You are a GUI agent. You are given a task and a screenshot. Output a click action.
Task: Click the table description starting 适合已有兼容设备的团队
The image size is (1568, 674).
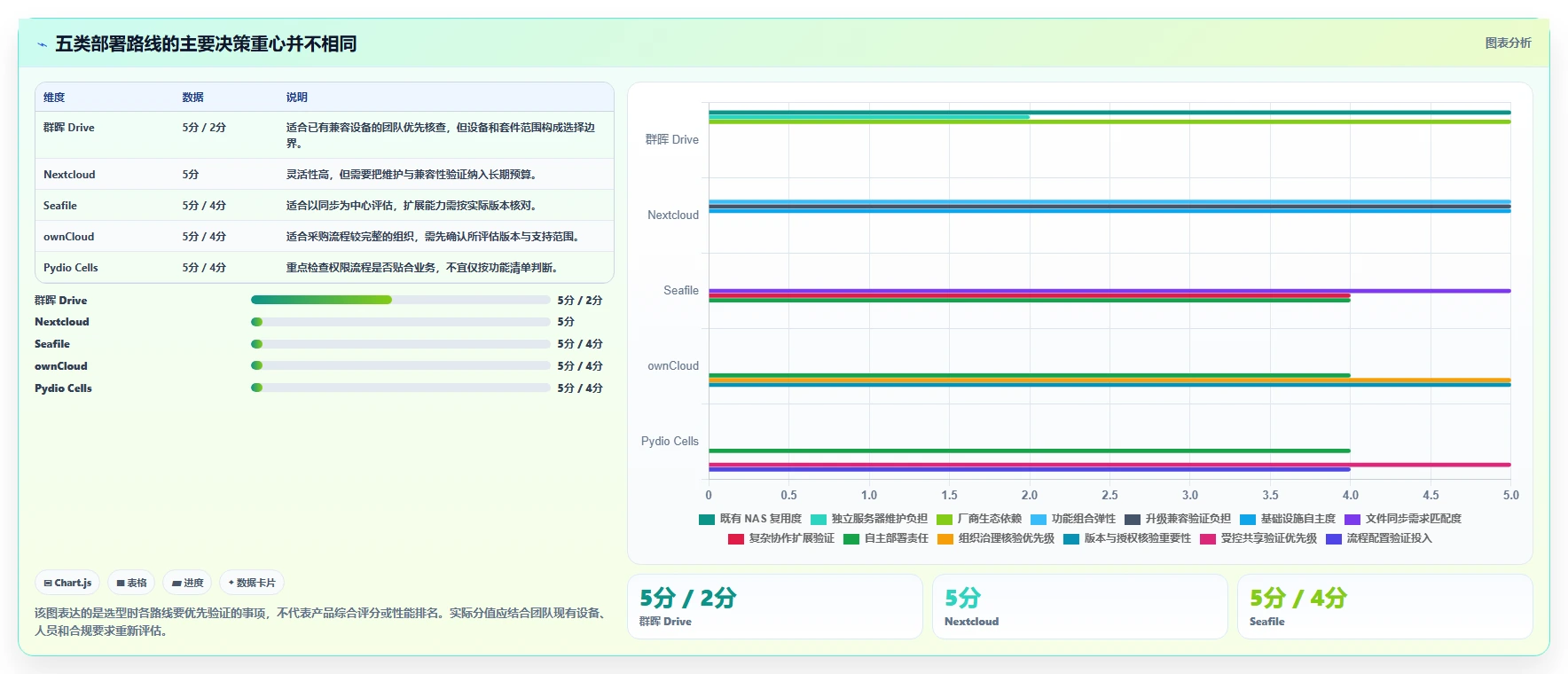441,135
